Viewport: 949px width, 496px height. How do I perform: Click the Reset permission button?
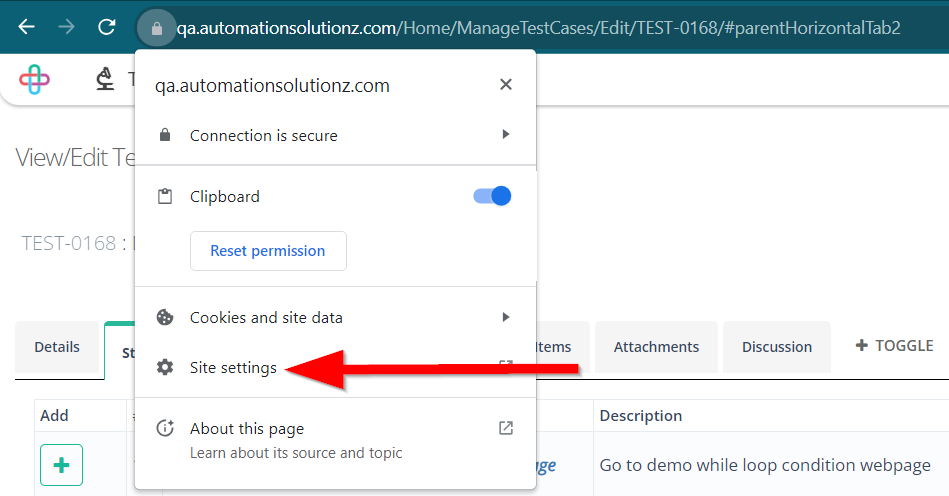(268, 251)
